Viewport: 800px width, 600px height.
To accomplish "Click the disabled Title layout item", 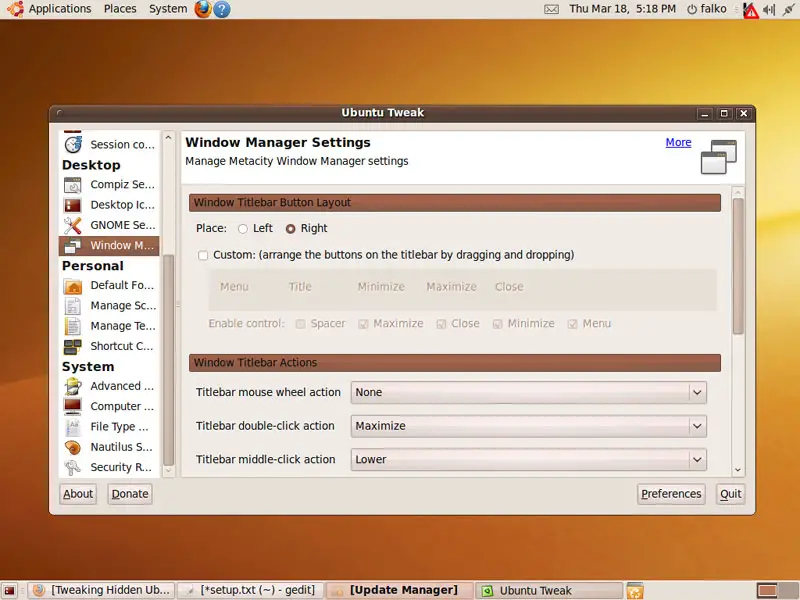I will click(300, 287).
